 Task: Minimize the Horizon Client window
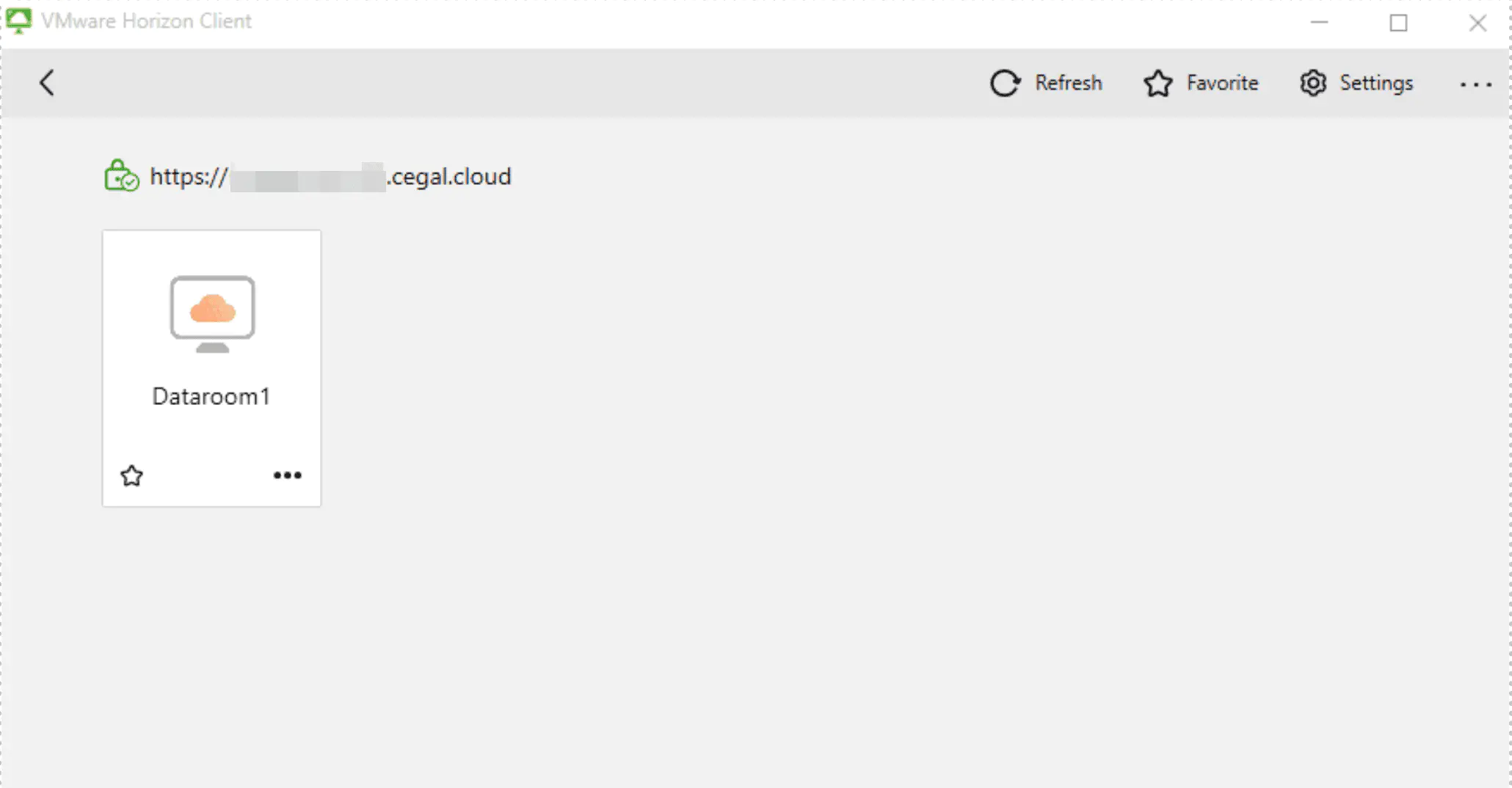tap(1319, 23)
